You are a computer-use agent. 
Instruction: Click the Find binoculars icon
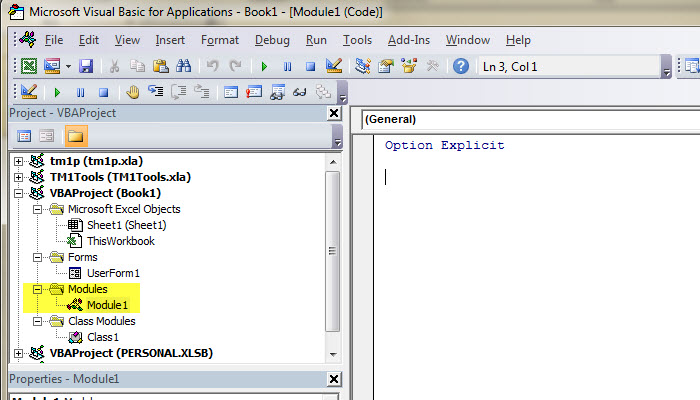183,66
